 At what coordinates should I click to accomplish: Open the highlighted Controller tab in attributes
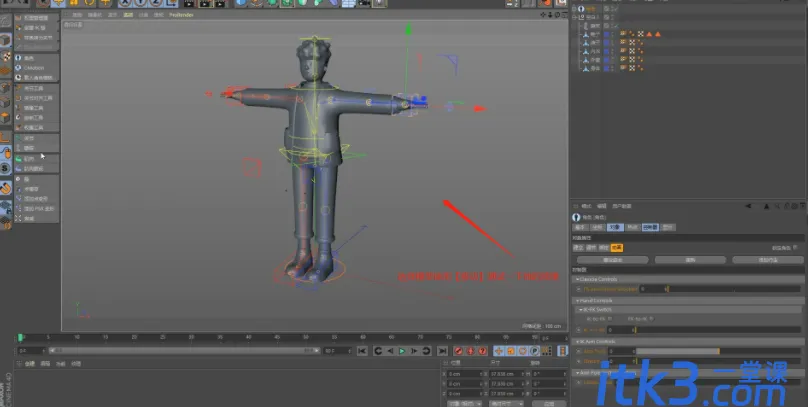(650, 227)
